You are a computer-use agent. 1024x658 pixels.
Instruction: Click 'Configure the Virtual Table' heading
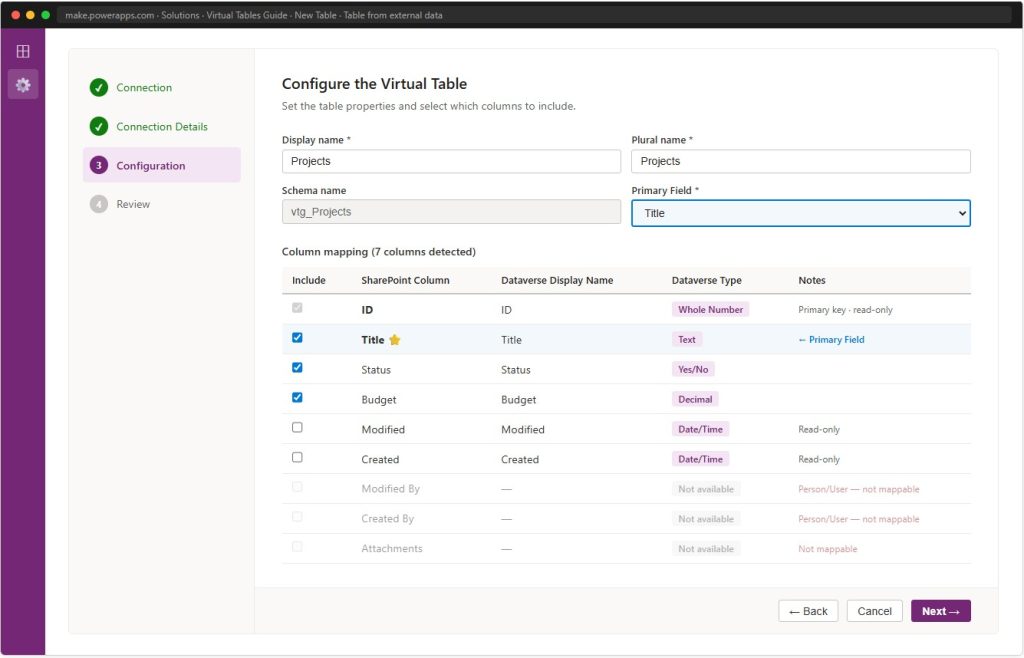374,84
